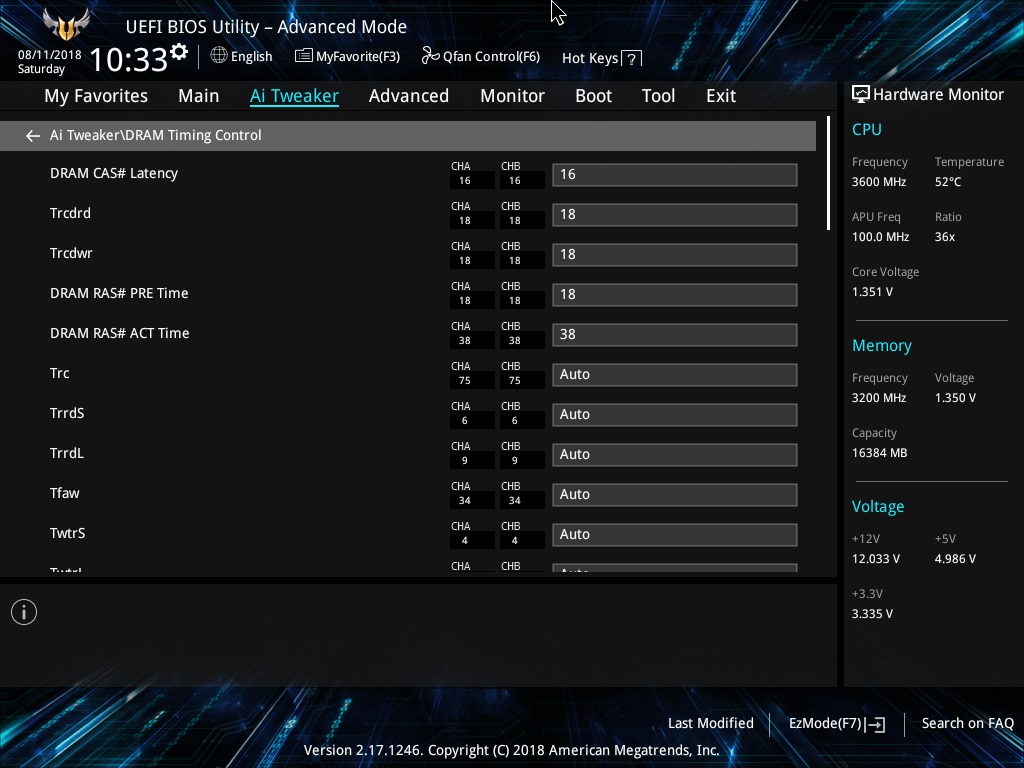The width and height of the screenshot is (1024, 768).
Task: Click the Hardware Monitor screen icon
Action: pyautogui.click(x=861, y=95)
